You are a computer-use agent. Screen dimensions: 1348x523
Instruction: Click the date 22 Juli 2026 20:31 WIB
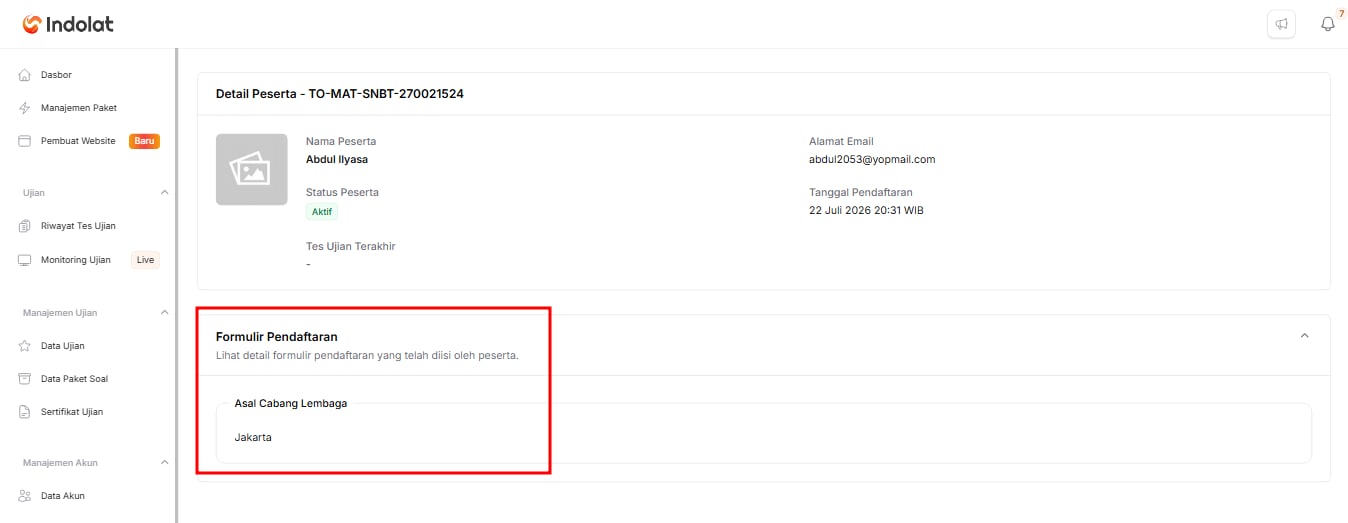866,210
